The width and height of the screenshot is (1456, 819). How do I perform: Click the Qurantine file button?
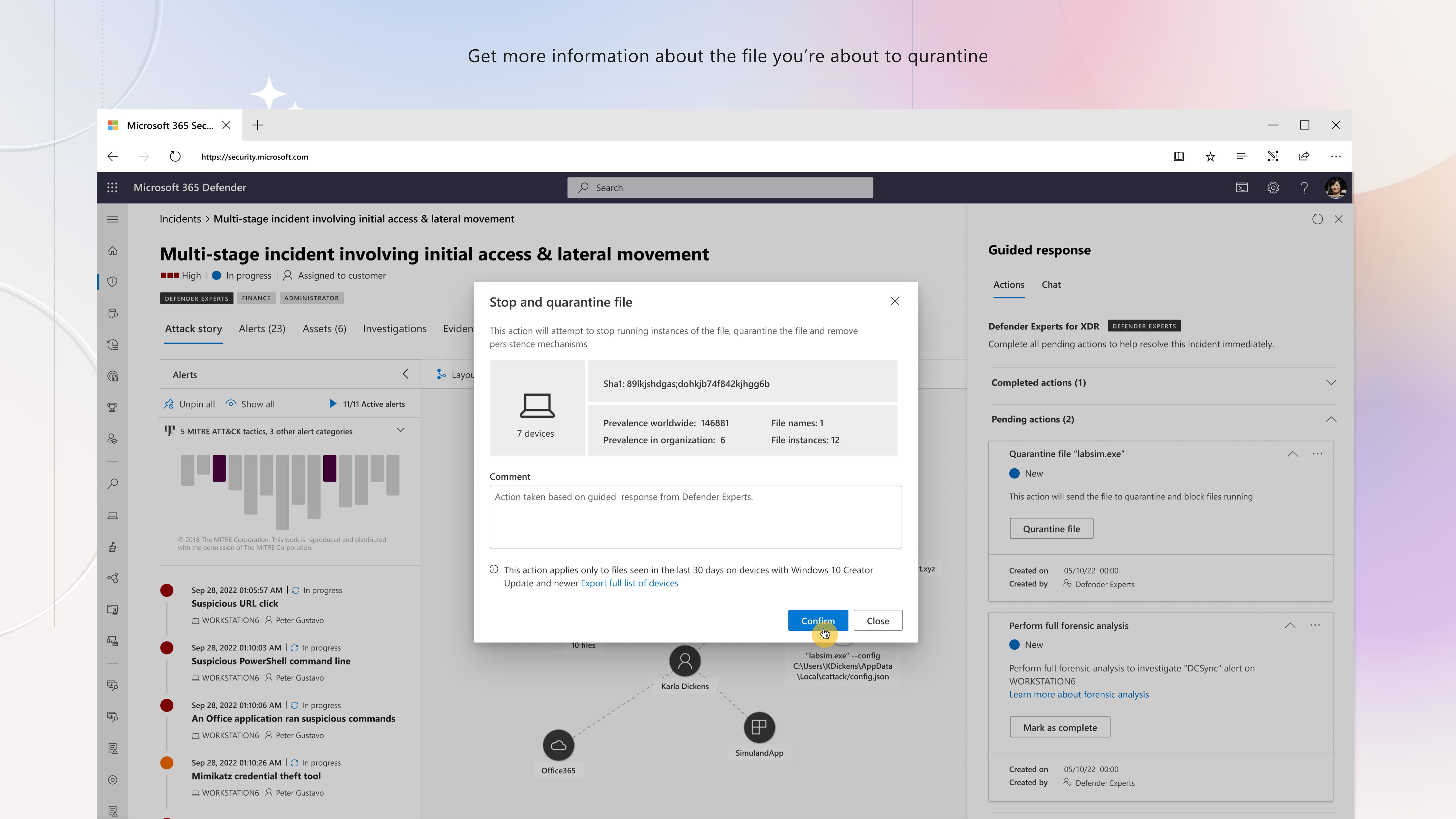(1051, 529)
